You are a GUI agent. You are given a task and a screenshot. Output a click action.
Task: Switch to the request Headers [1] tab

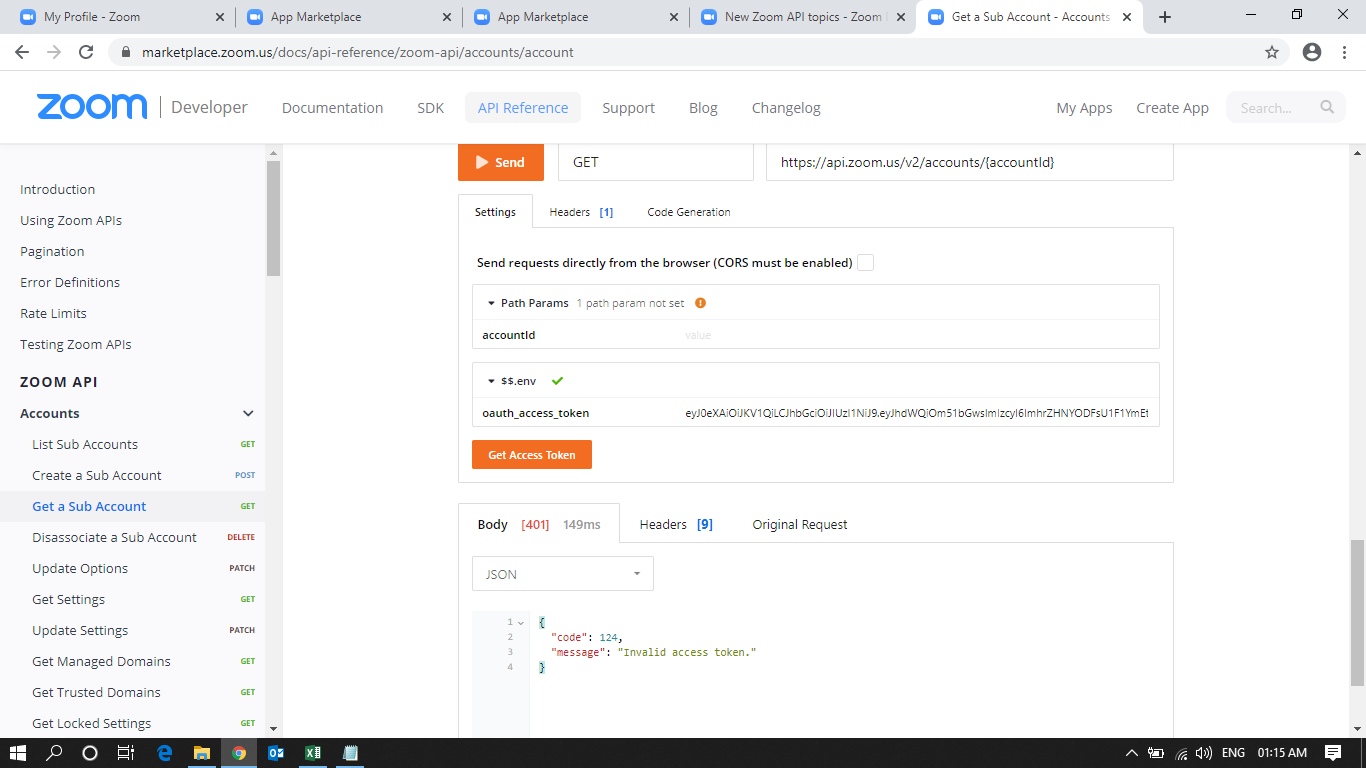pyautogui.click(x=581, y=212)
